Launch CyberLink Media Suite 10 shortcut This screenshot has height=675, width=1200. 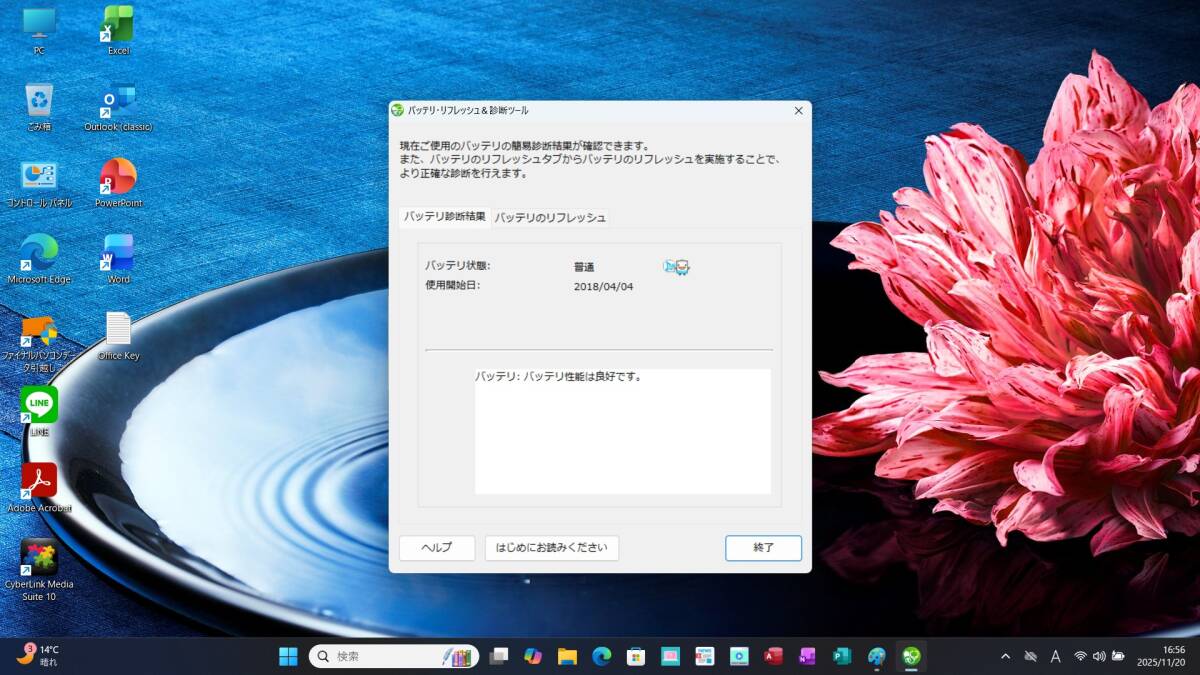pyautogui.click(x=39, y=571)
